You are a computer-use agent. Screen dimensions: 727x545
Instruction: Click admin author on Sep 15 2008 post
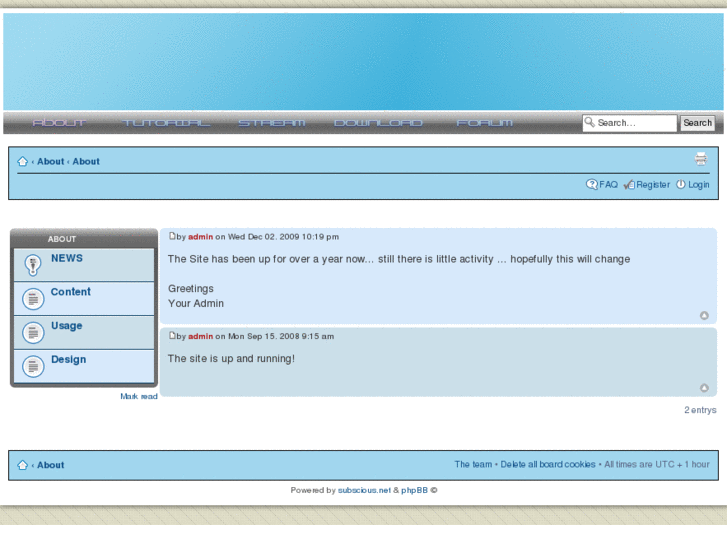click(x=200, y=336)
